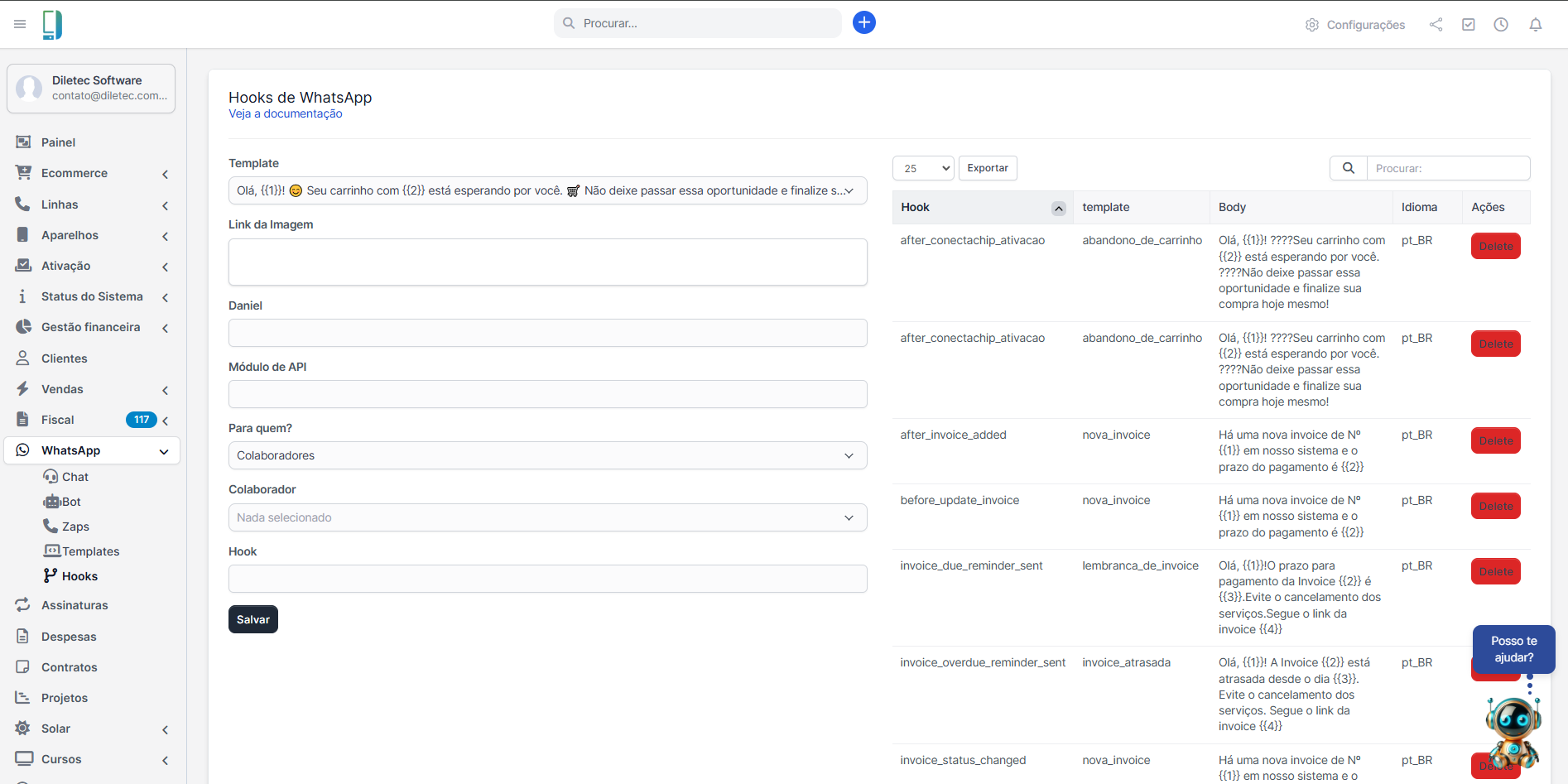Toggle the hamburger sidebar menu
Viewport: 1568px width, 784px height.
coord(20,24)
